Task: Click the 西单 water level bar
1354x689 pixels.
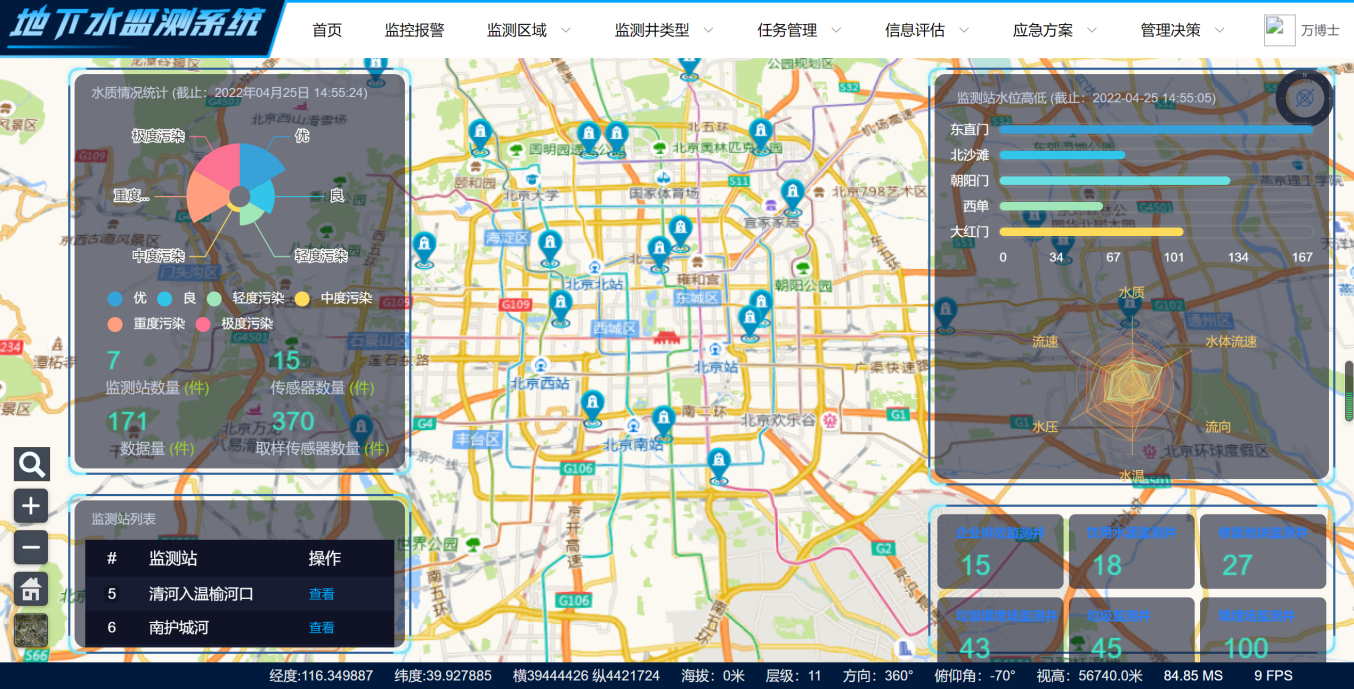Action: point(1051,206)
